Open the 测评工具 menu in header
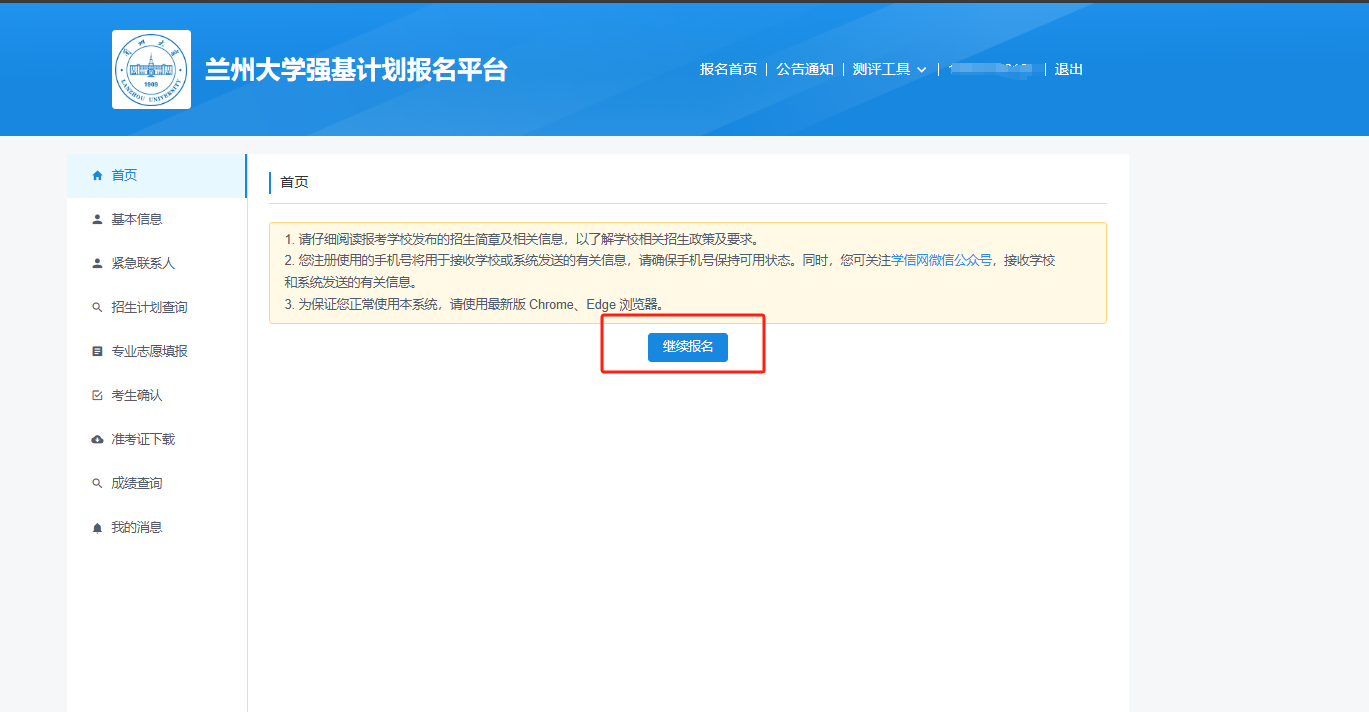Image resolution: width=1369 pixels, height=712 pixels. pos(881,69)
